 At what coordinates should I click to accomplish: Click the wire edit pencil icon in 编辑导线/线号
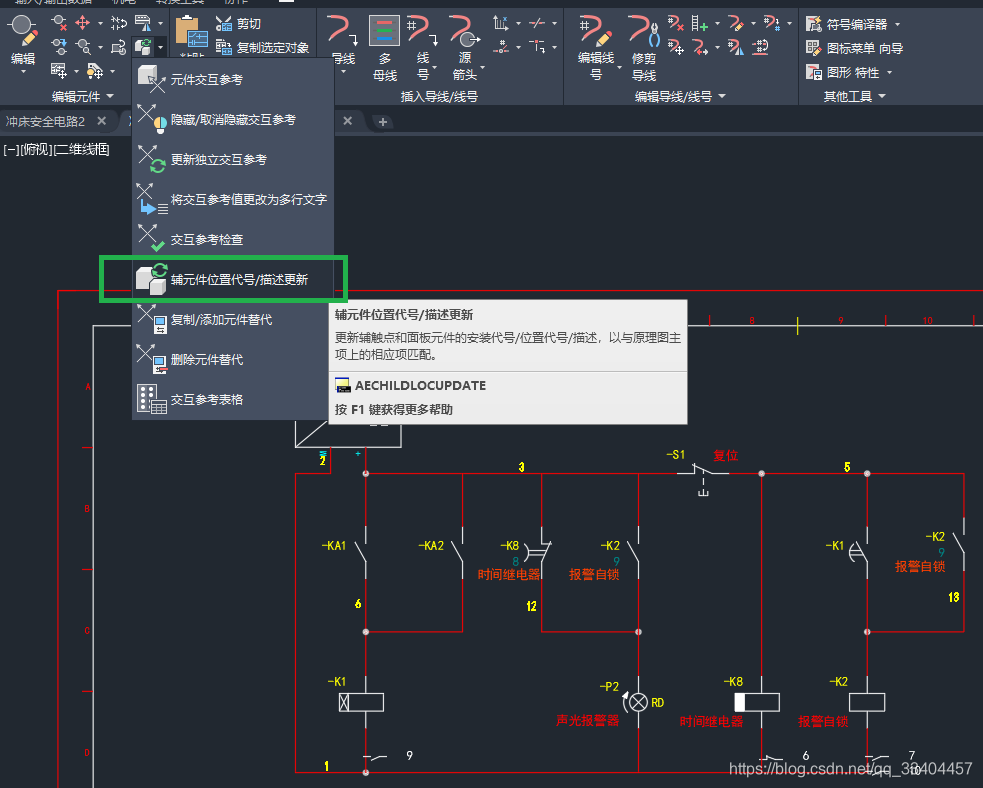point(735,24)
